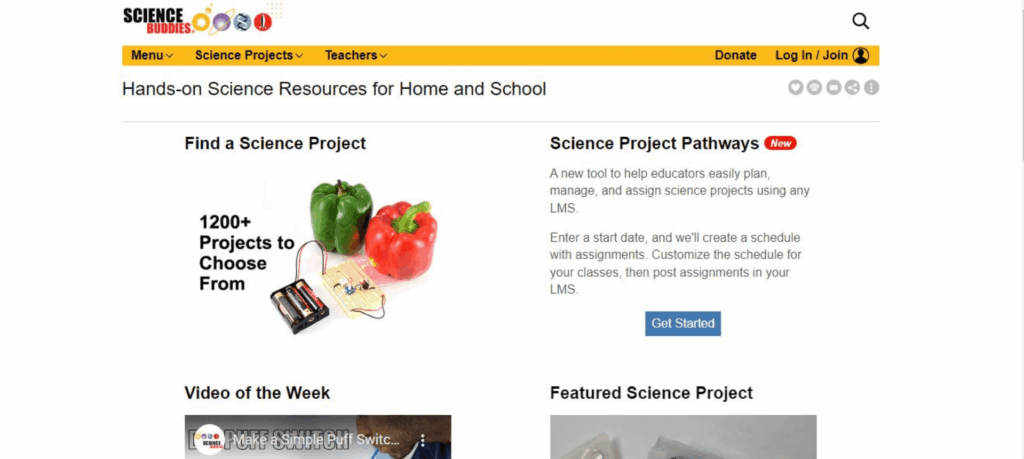
Task: Click the share icon
Action: point(852,88)
